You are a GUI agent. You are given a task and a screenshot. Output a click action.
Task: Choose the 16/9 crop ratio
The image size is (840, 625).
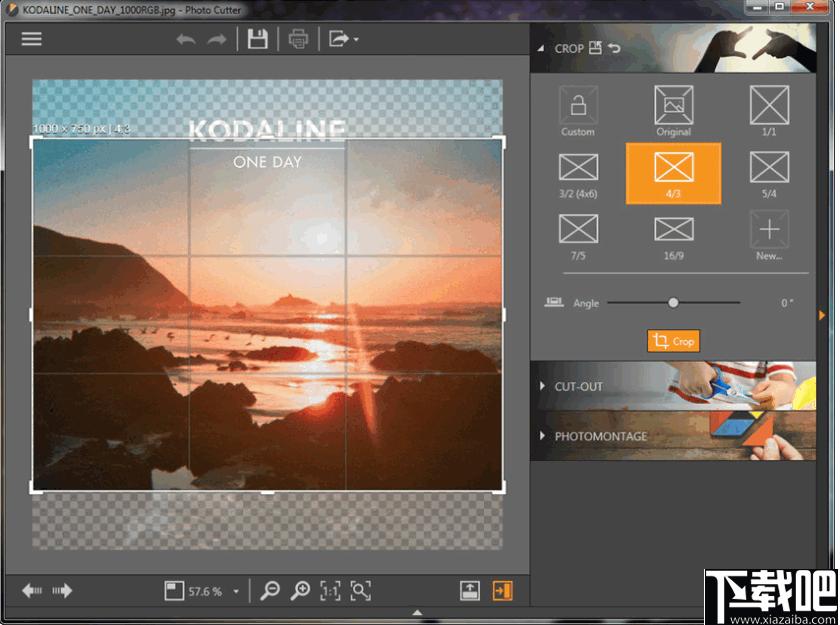point(673,238)
